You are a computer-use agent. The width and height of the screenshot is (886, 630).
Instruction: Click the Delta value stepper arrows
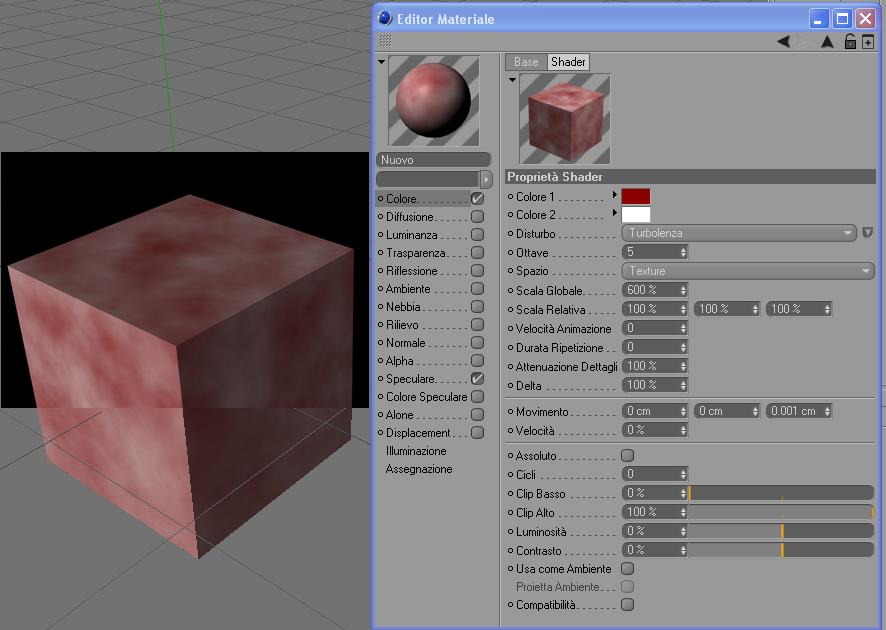pyautogui.click(x=683, y=385)
